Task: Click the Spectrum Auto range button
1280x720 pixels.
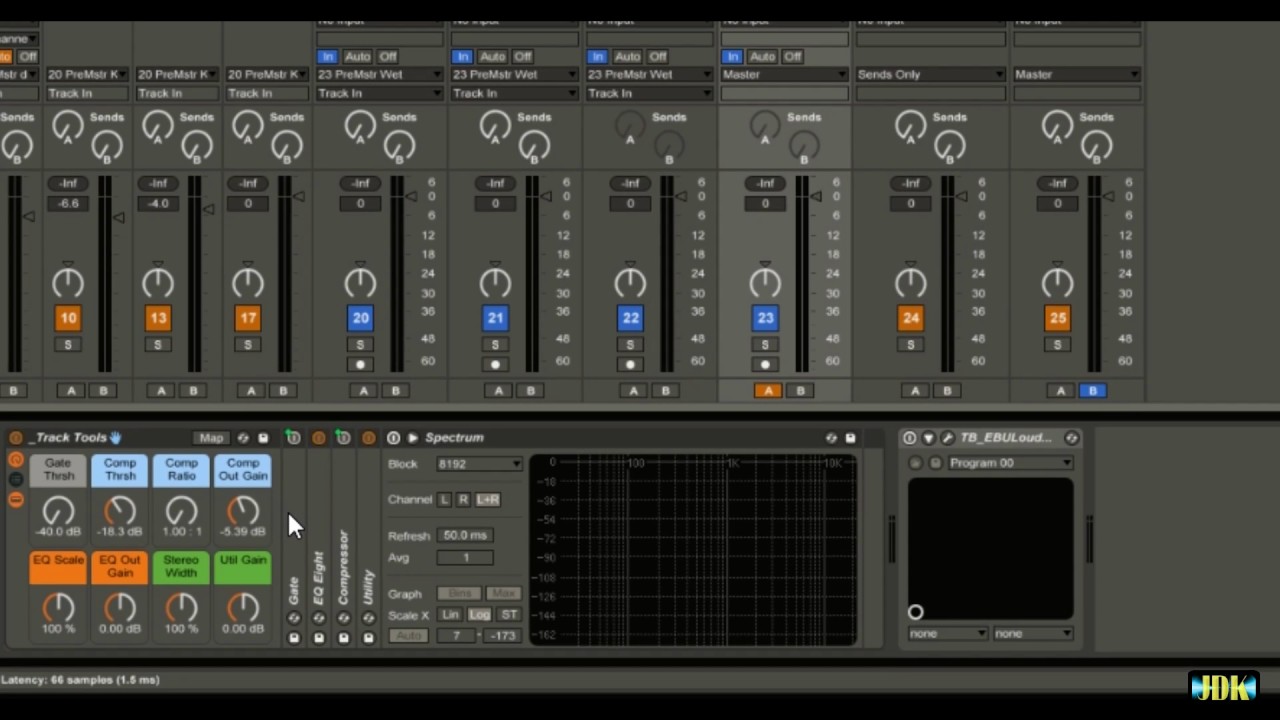Action: point(408,636)
